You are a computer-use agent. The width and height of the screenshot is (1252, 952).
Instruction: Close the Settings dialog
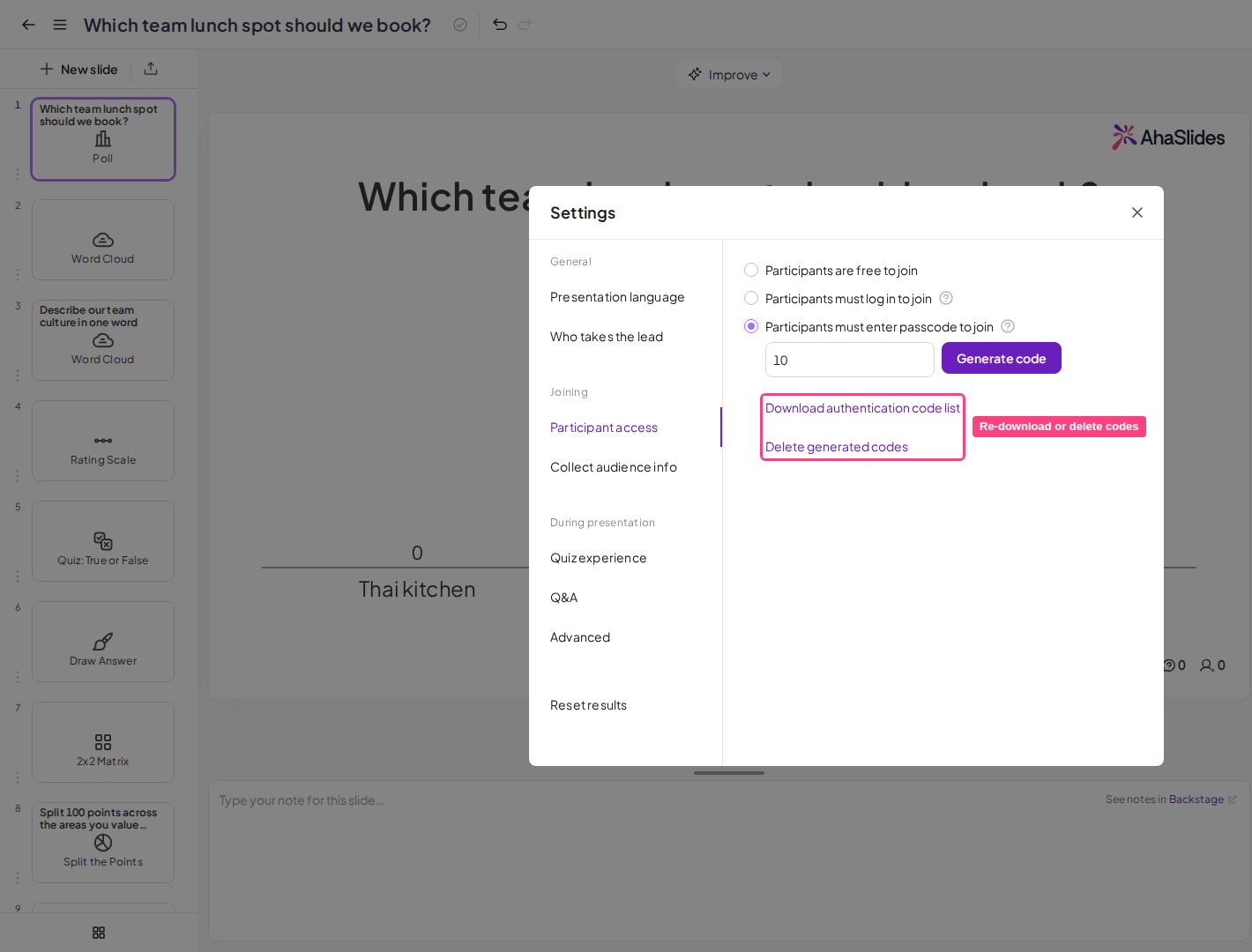(1137, 212)
